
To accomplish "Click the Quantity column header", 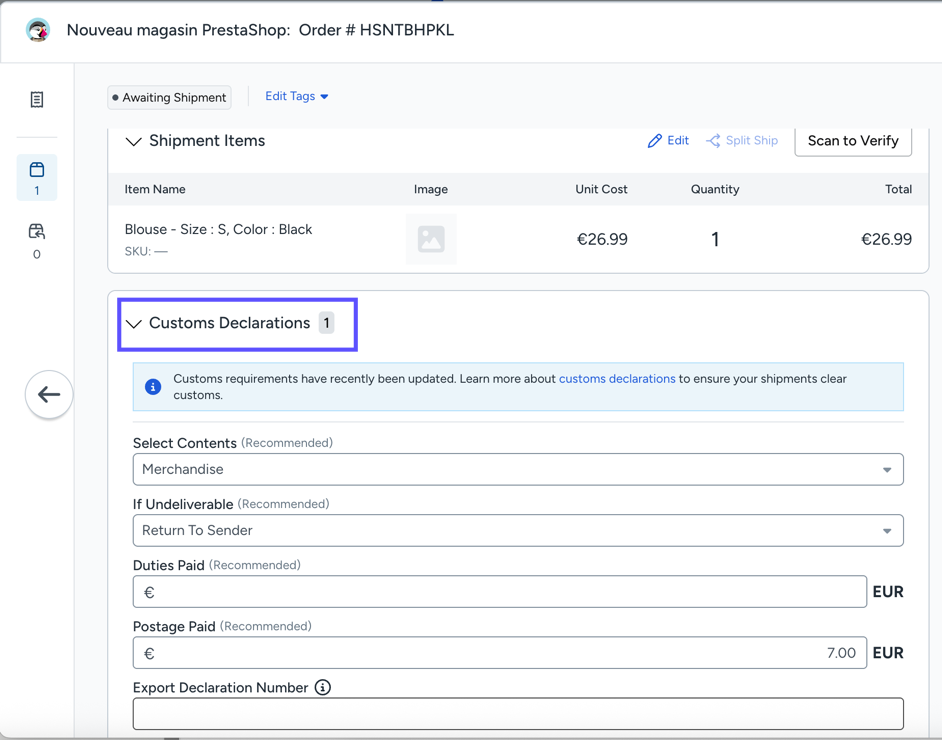I will pos(715,189).
